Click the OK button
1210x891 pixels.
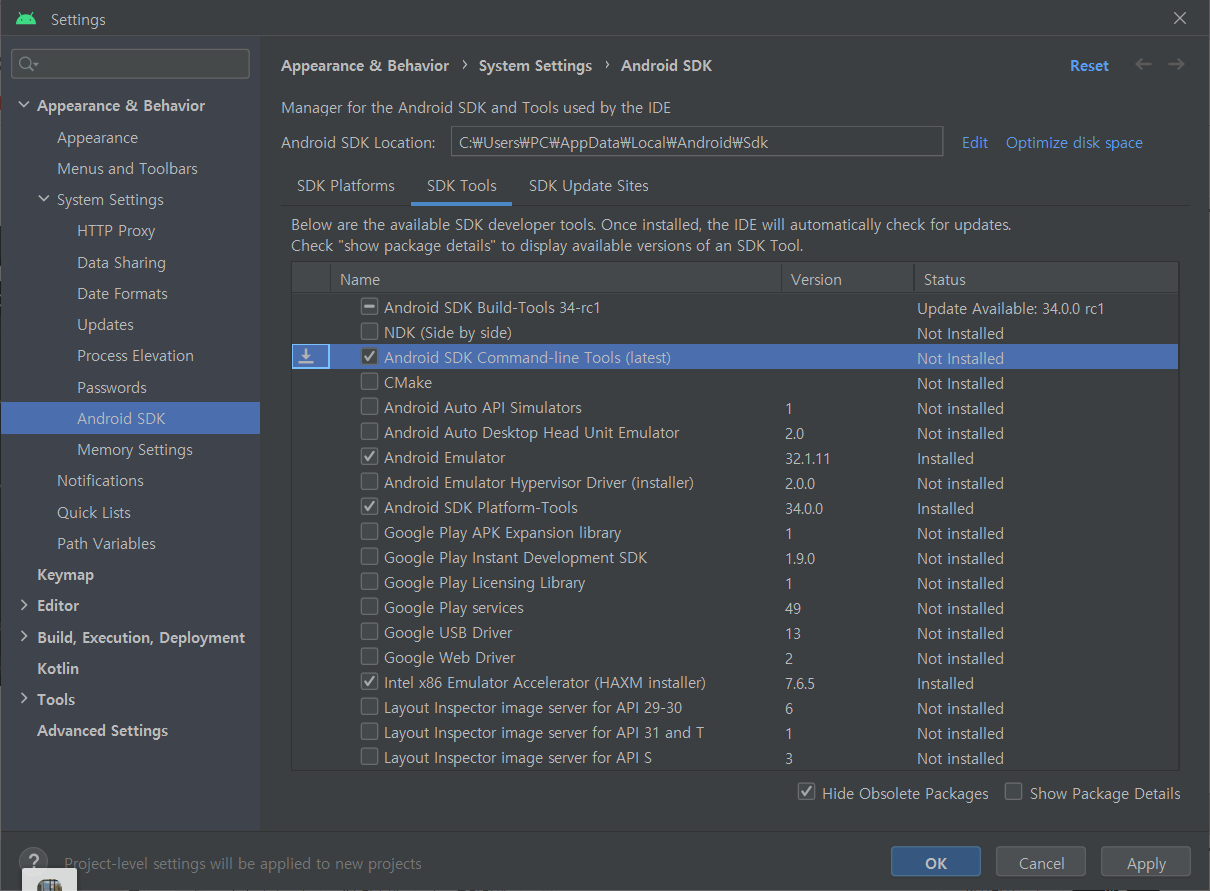click(x=936, y=863)
